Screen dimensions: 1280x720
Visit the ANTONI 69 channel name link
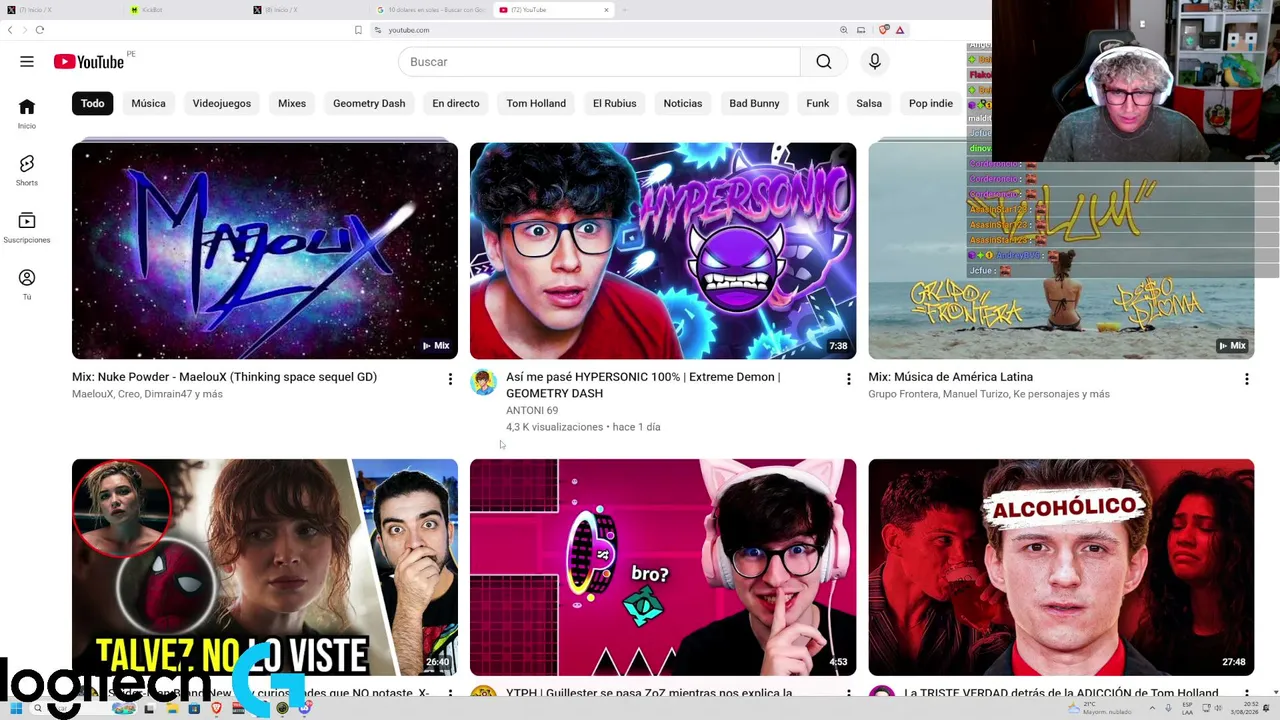532,410
